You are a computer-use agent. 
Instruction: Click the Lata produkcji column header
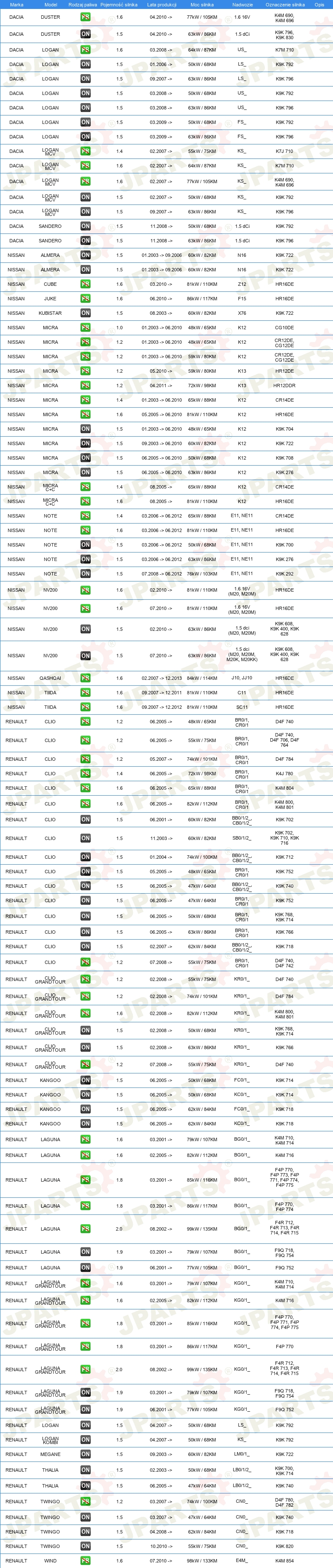[x=162, y=4]
